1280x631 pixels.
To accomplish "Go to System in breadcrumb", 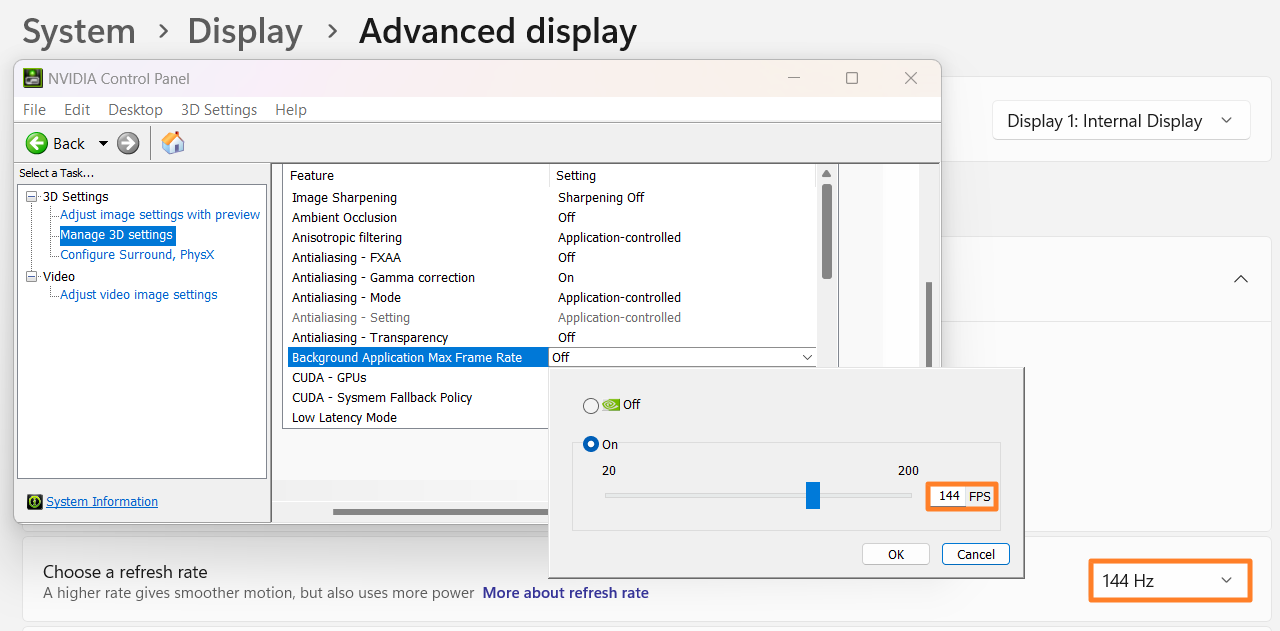I will tap(79, 32).
